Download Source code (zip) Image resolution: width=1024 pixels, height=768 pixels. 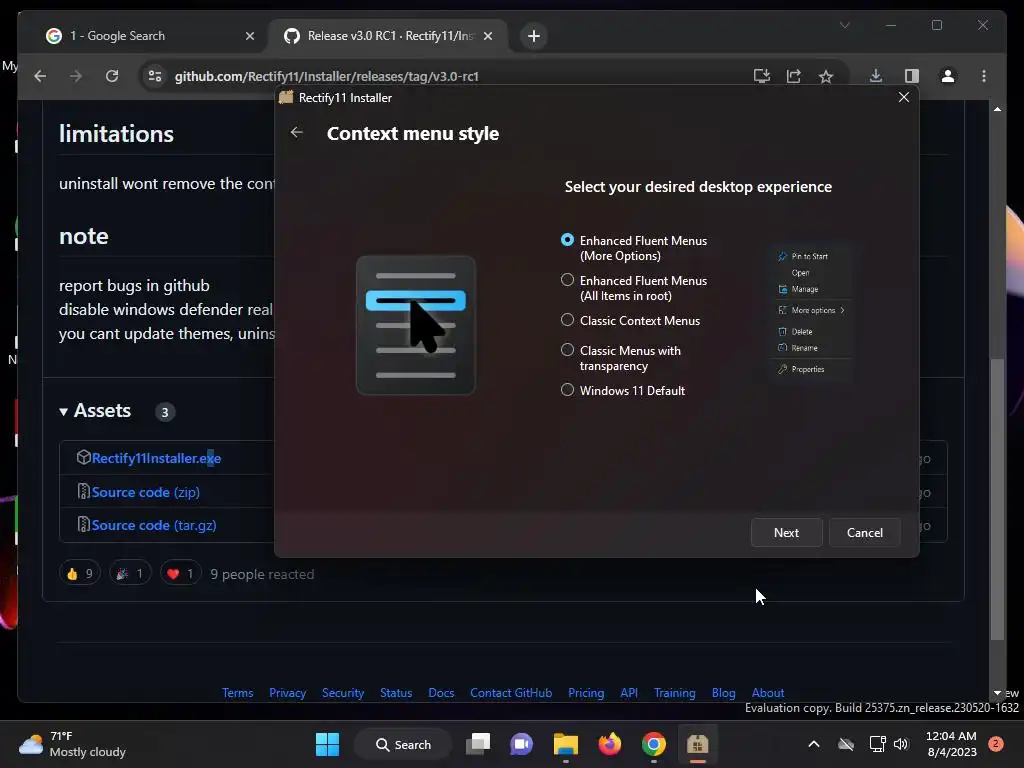click(146, 492)
